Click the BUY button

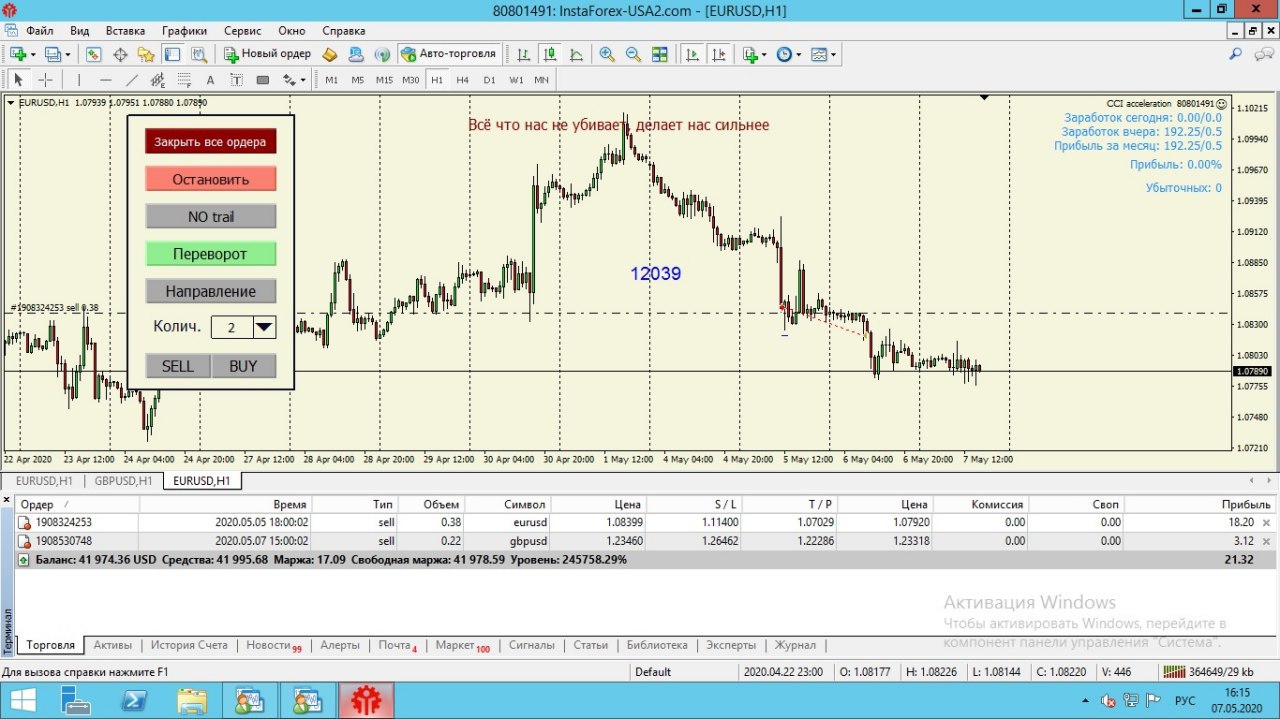(243, 366)
